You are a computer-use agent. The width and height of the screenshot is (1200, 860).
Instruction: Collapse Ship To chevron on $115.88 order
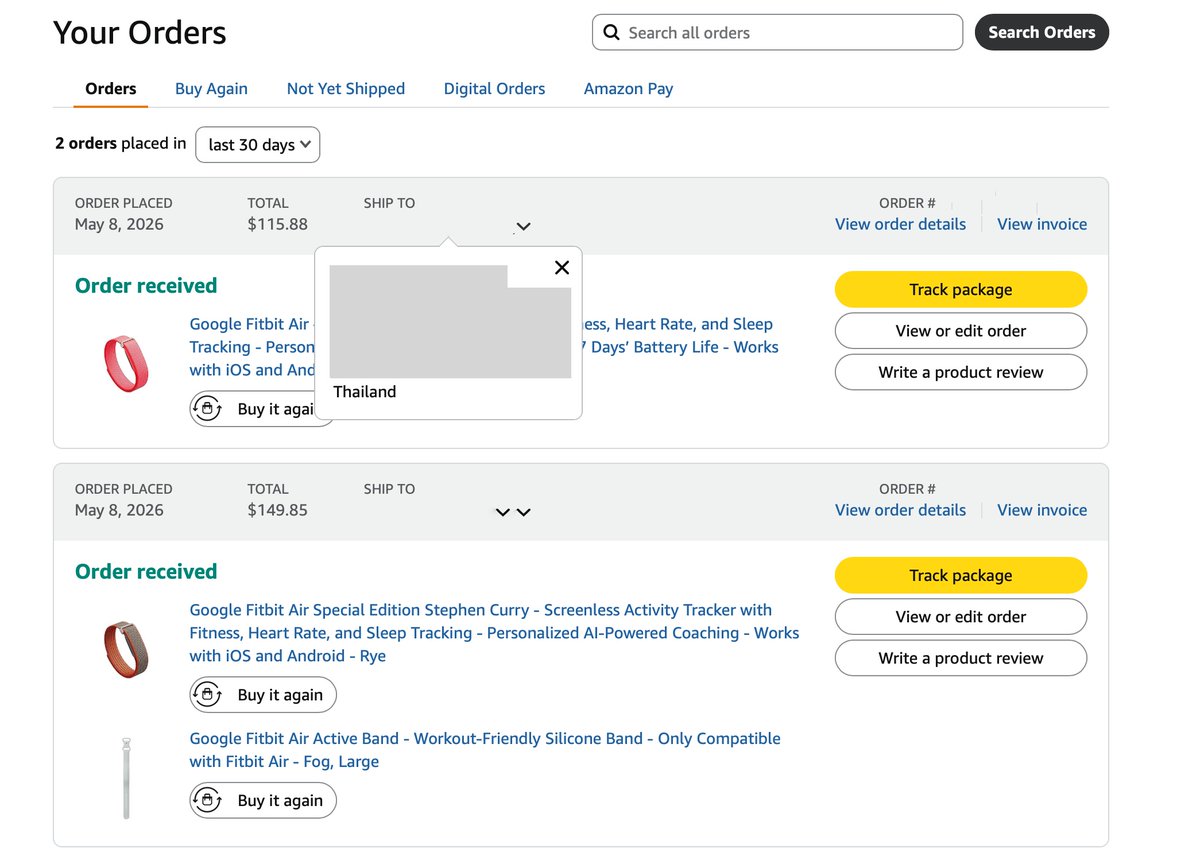click(x=523, y=226)
